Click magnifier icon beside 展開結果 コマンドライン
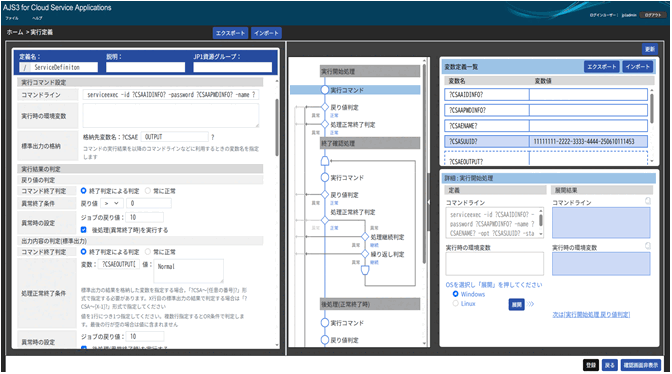Screen dimensions: 672x374 pyautogui.click(x=648, y=201)
